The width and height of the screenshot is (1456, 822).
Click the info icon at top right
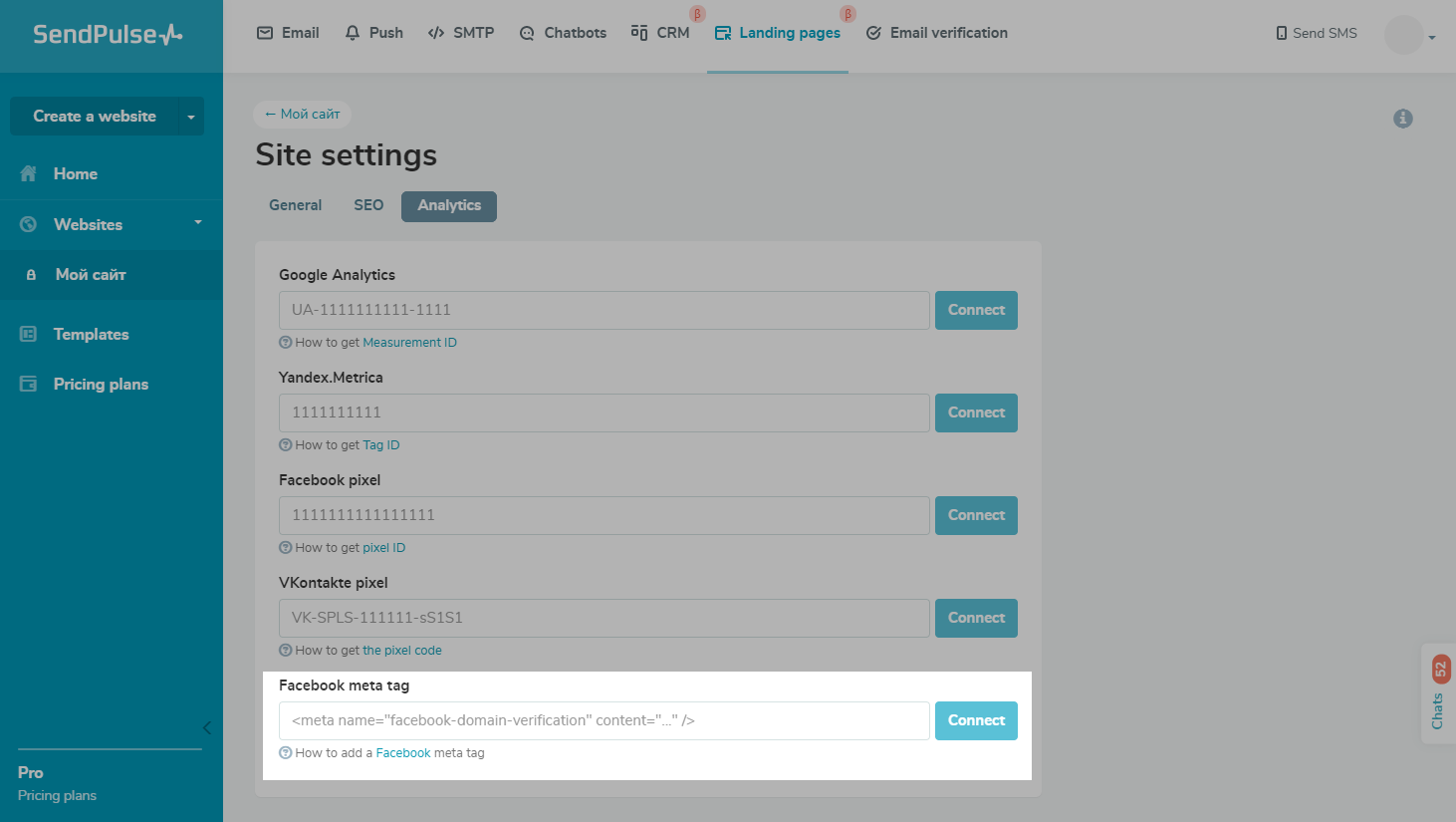pyautogui.click(x=1403, y=119)
